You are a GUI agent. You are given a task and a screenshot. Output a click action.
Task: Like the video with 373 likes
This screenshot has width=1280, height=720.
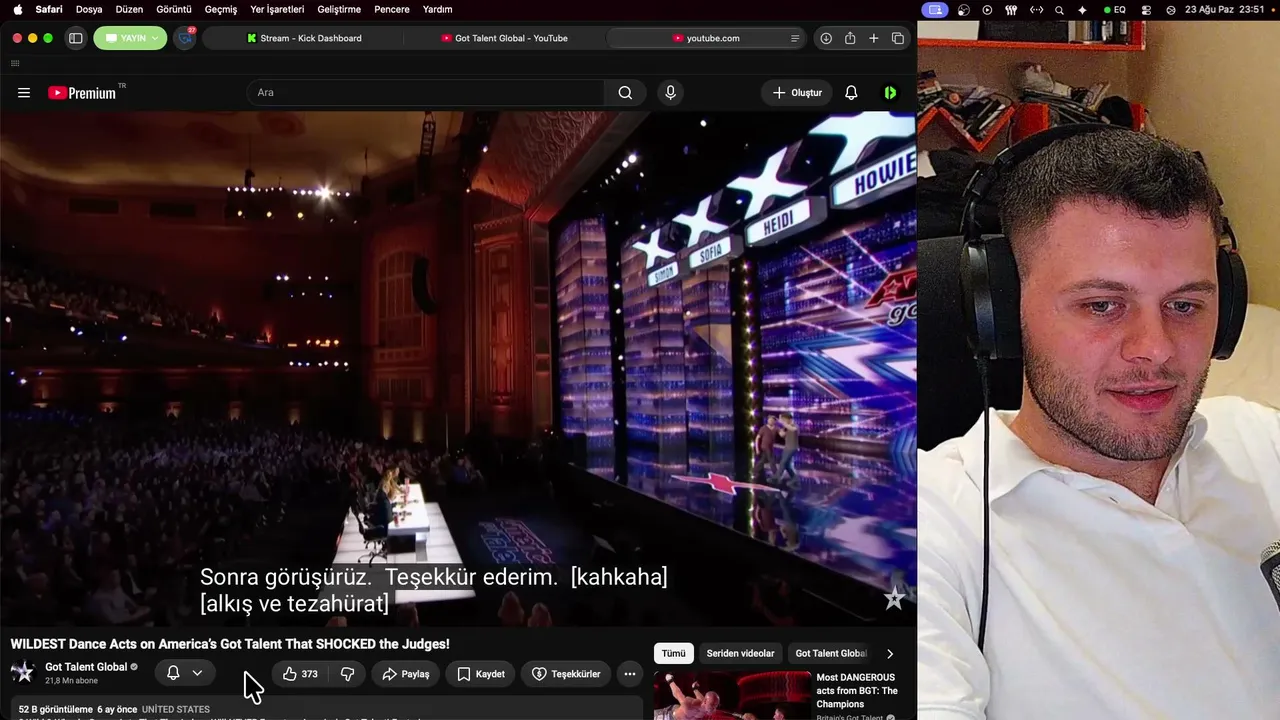300,674
